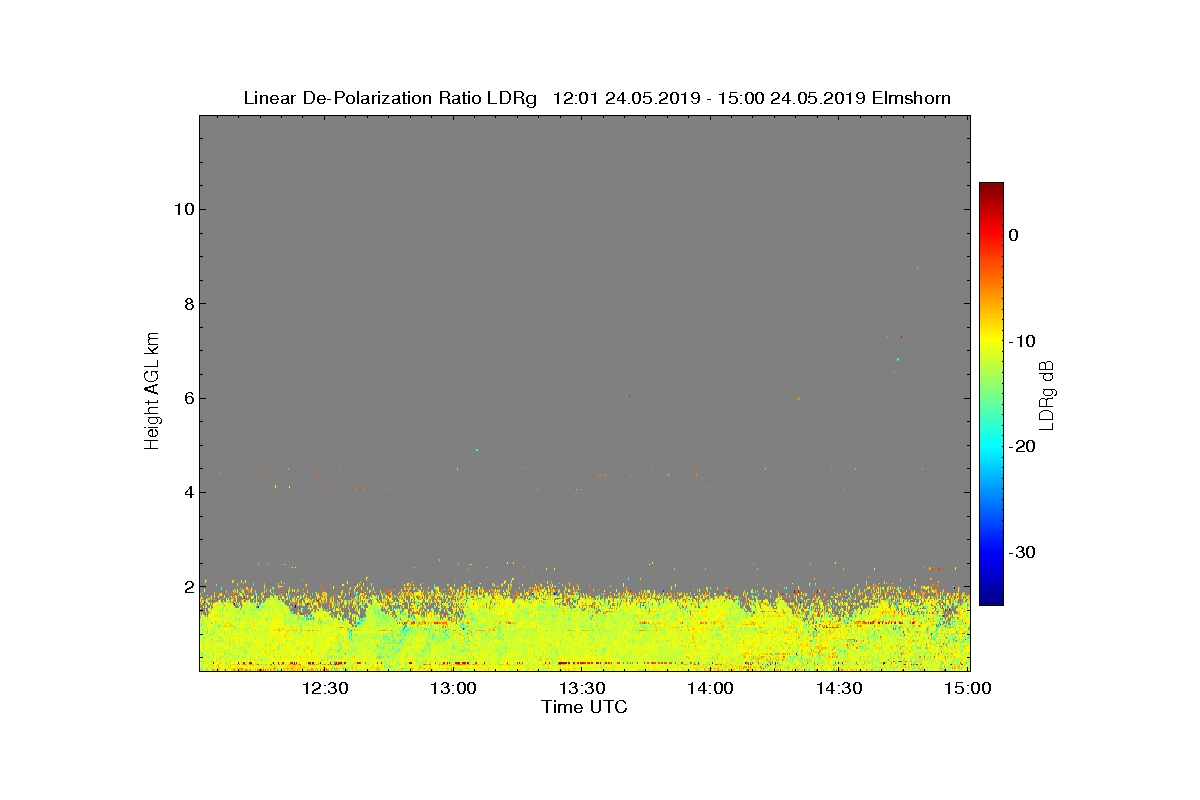Click the colorbar value -10
Image resolution: width=1200 pixels, height=800 pixels.
pos(1021,341)
